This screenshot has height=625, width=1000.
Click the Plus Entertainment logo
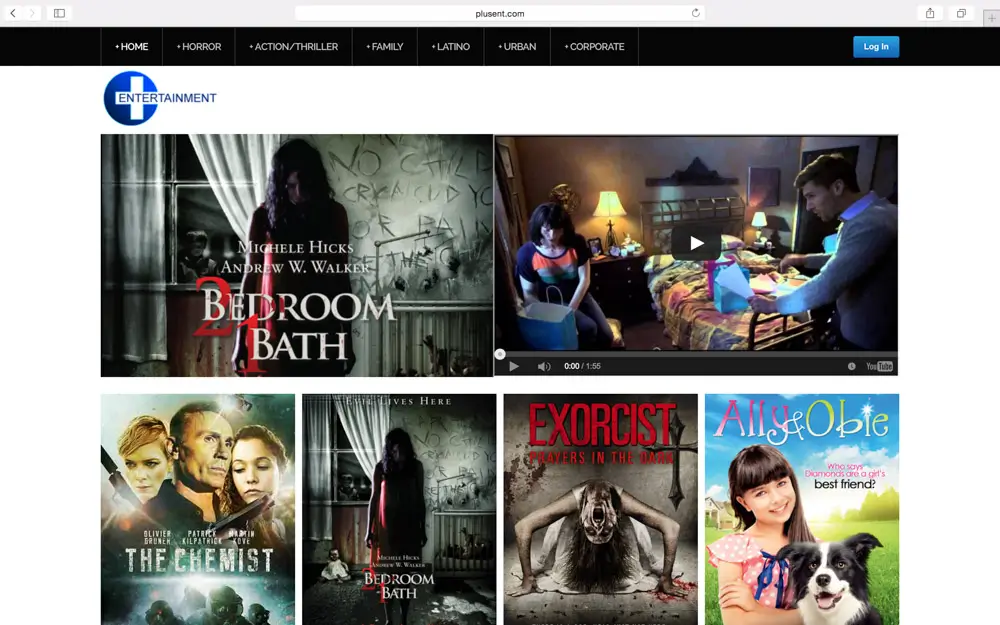(x=160, y=98)
